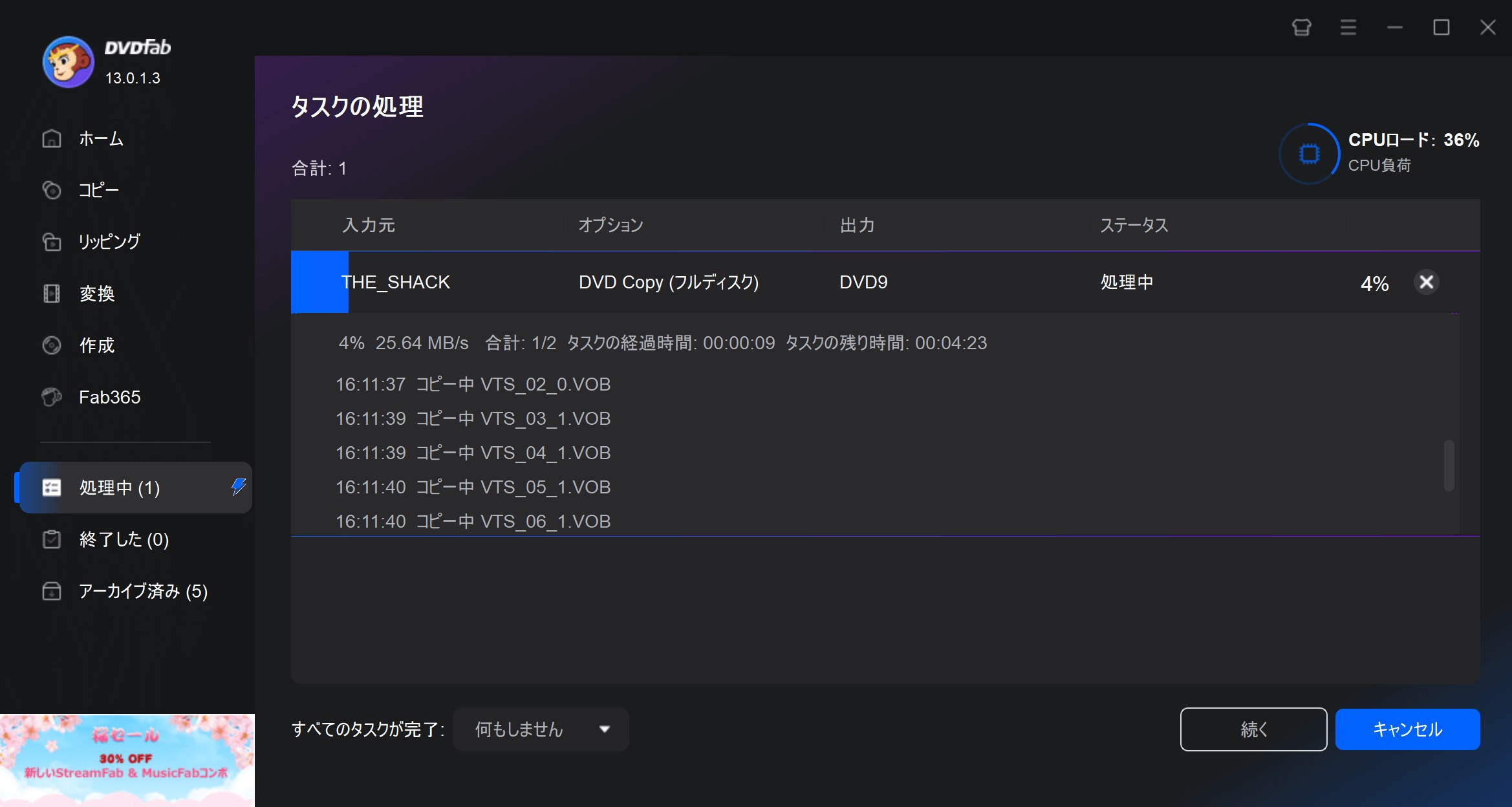Image resolution: width=1512 pixels, height=807 pixels.
Task: Click the CPUロード: 36% label
Action: [1414, 140]
